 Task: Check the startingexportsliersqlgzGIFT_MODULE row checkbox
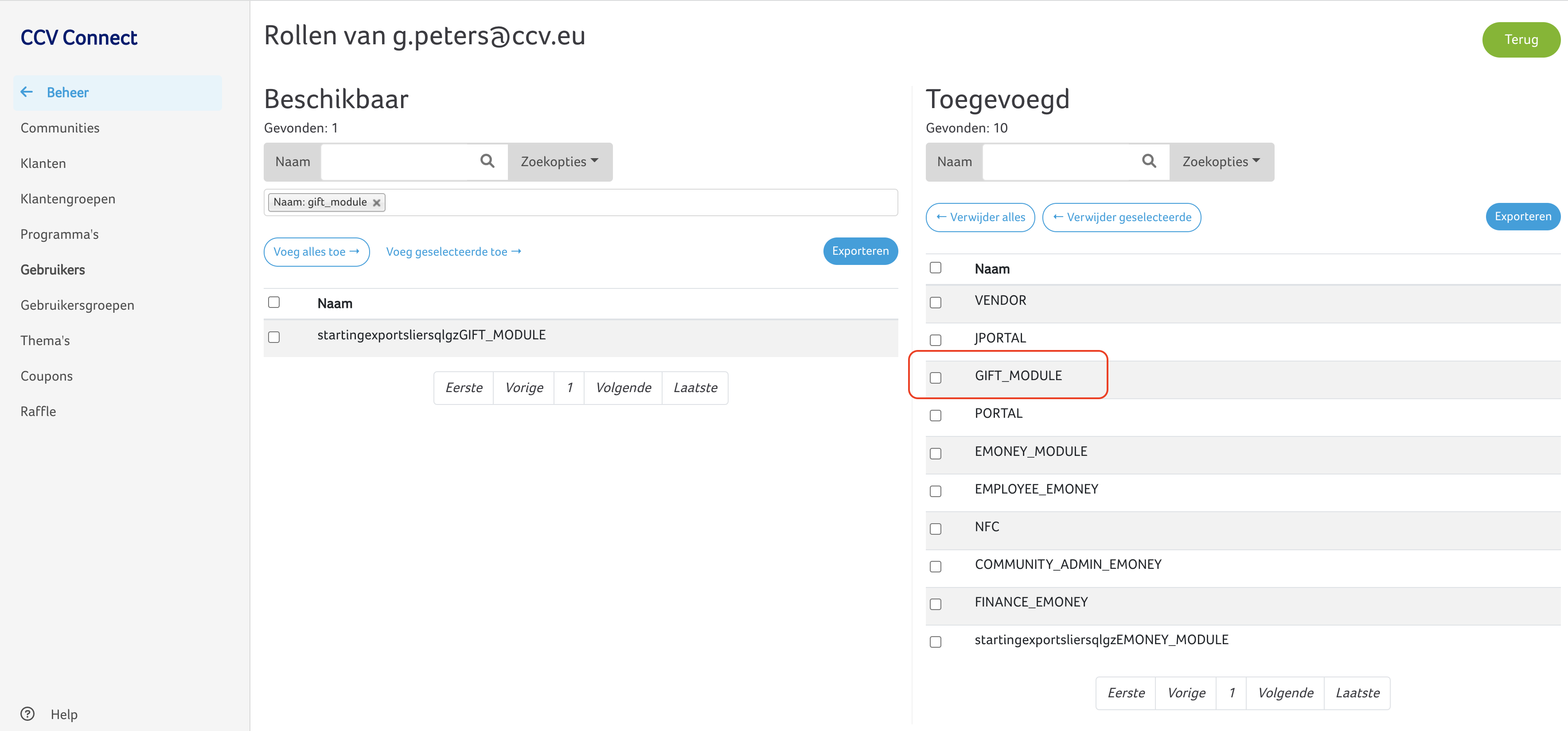pos(274,337)
